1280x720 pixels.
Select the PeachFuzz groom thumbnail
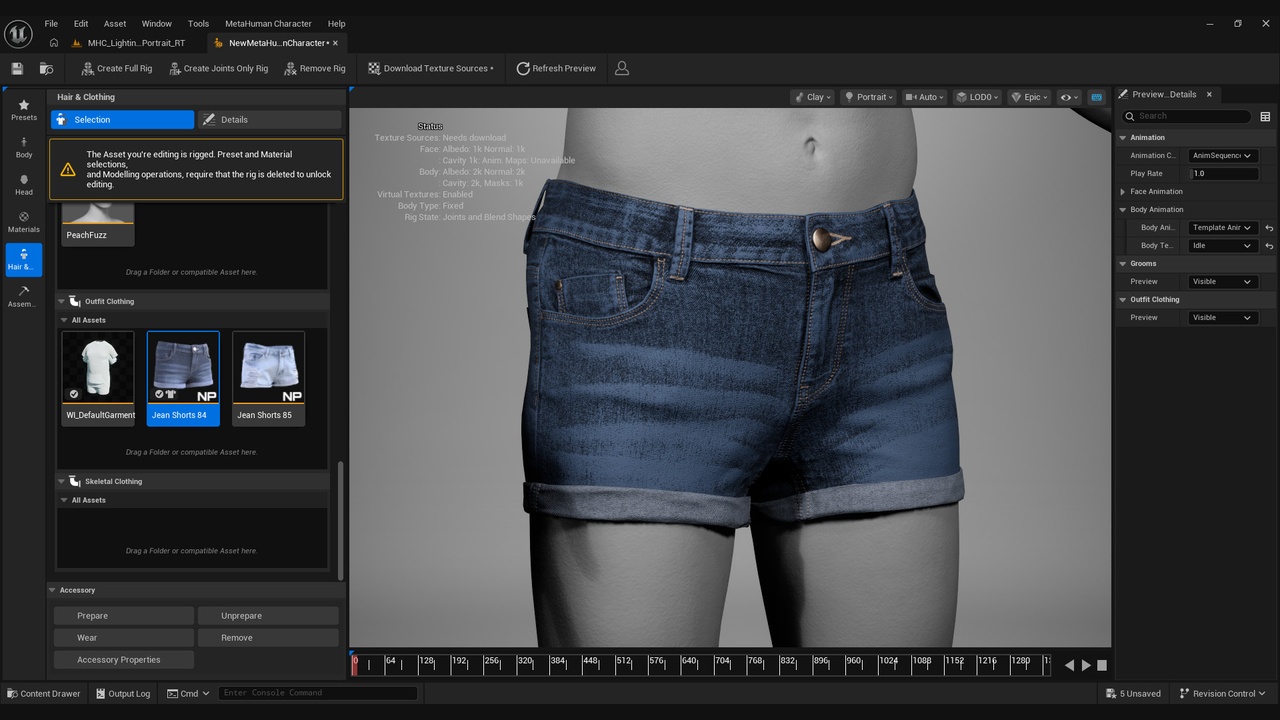[x=98, y=222]
